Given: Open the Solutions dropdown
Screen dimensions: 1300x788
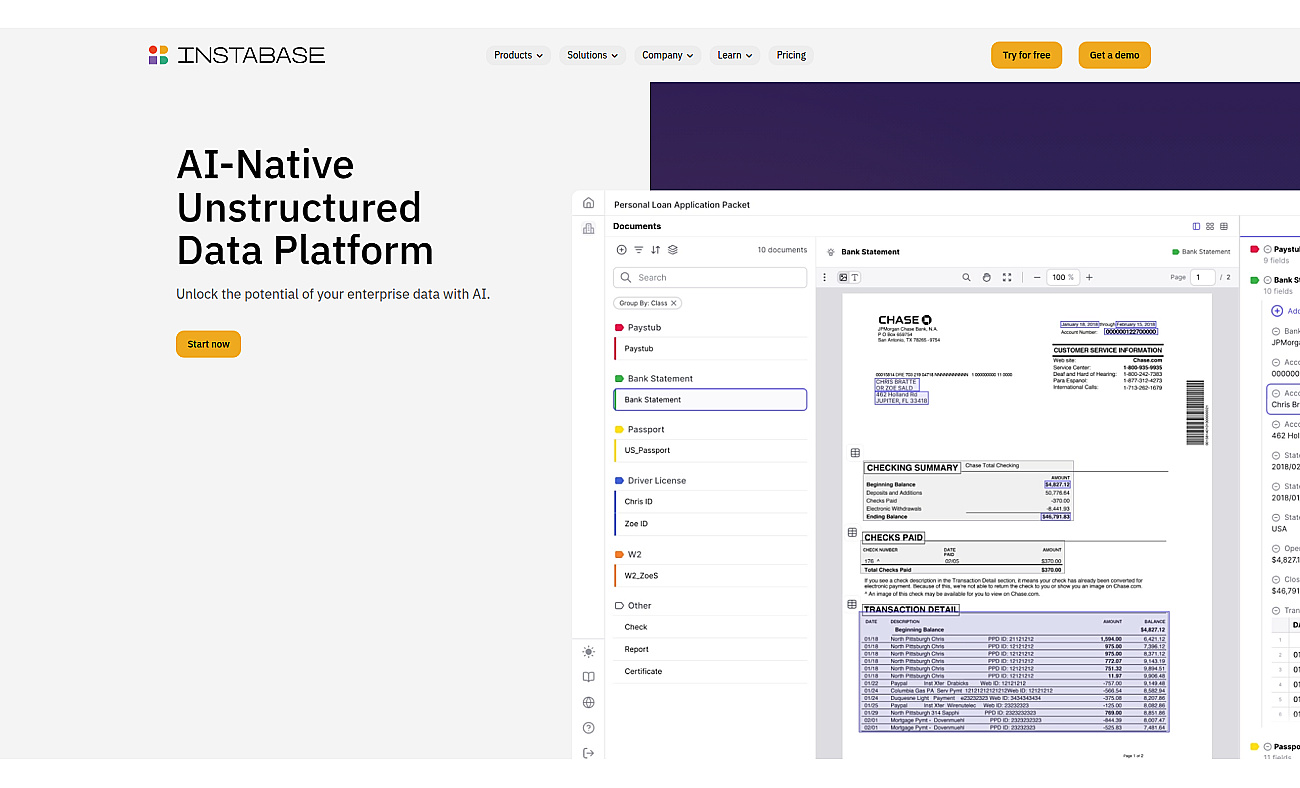Looking at the screenshot, I should (592, 55).
